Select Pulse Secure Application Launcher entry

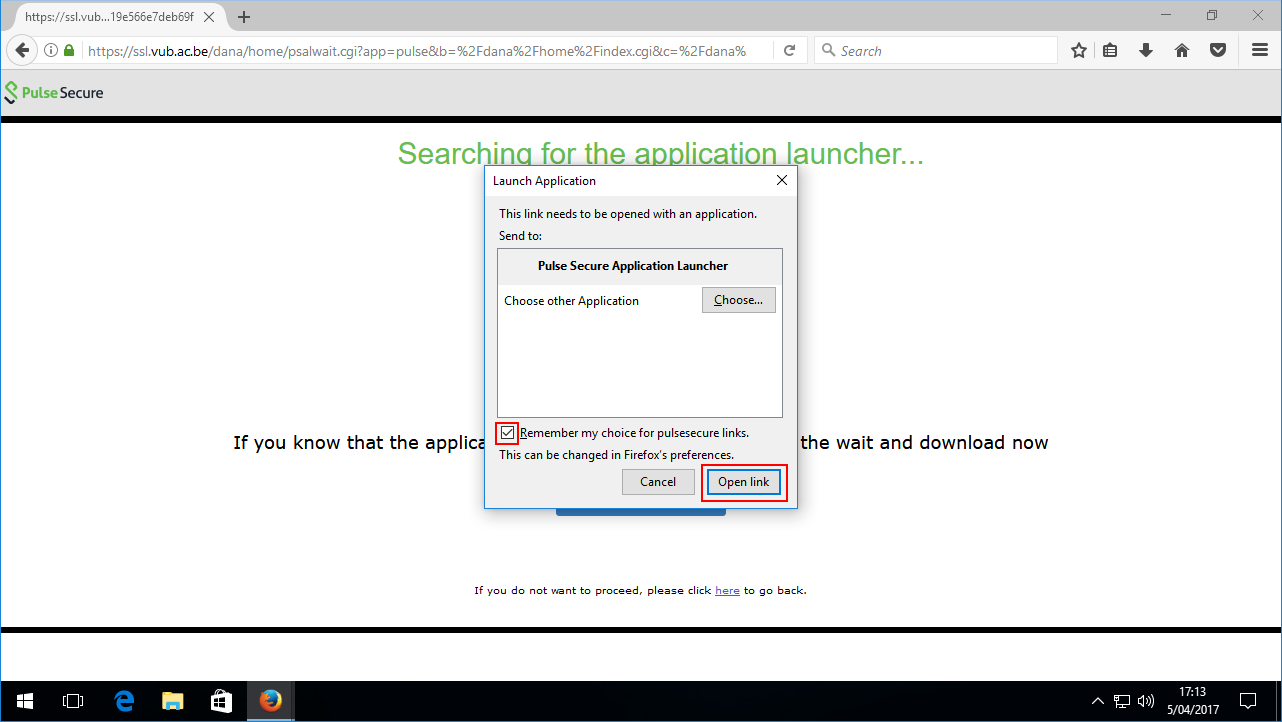pyautogui.click(x=640, y=266)
